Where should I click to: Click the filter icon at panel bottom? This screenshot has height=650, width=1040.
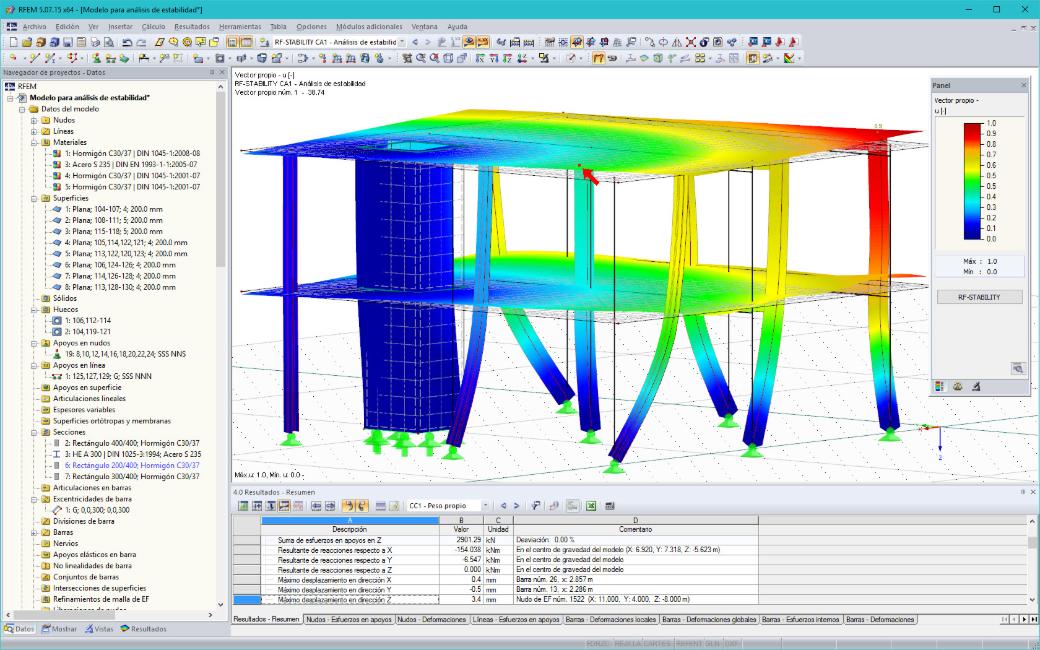pyautogui.click(x=976, y=386)
